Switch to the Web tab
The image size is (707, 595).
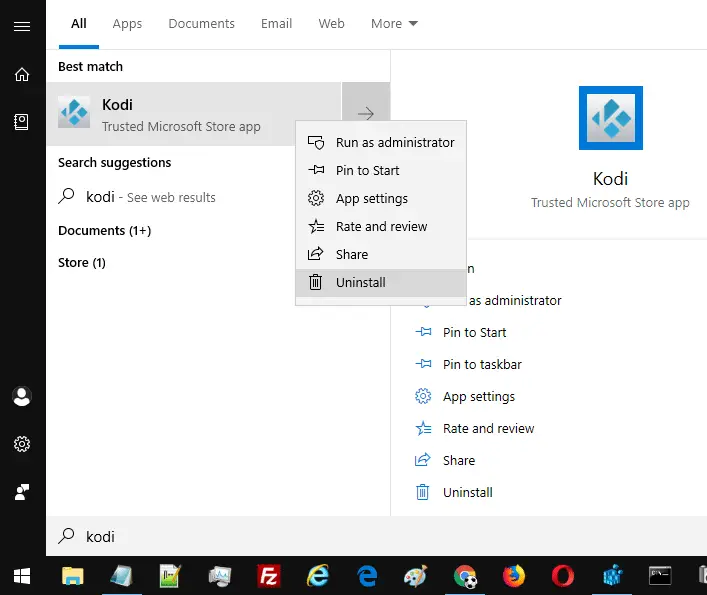pos(331,23)
